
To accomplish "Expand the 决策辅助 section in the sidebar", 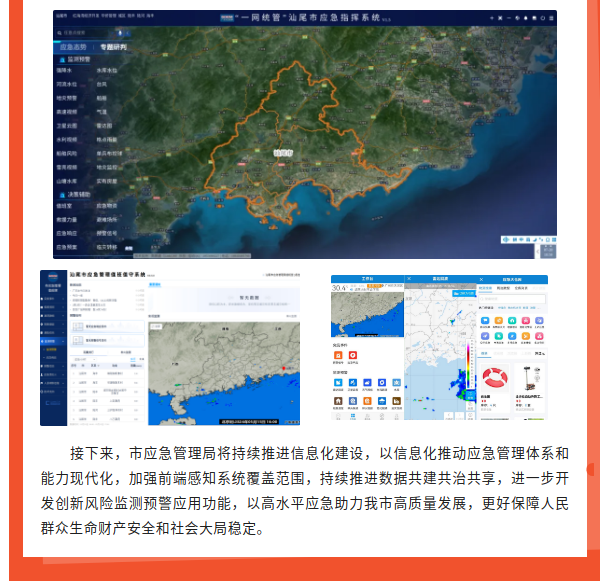I will tap(84, 193).
